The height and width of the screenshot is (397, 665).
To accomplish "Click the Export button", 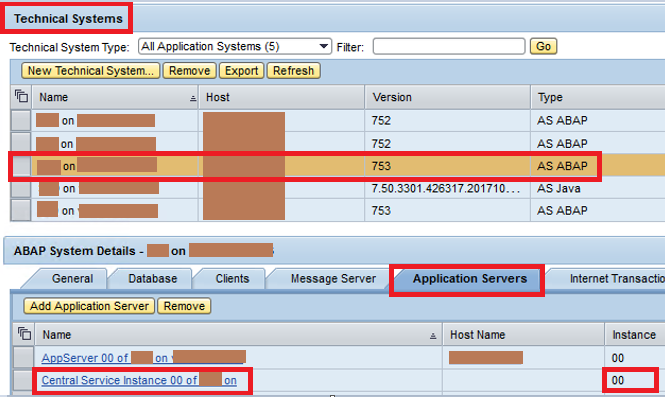I will 241,70.
